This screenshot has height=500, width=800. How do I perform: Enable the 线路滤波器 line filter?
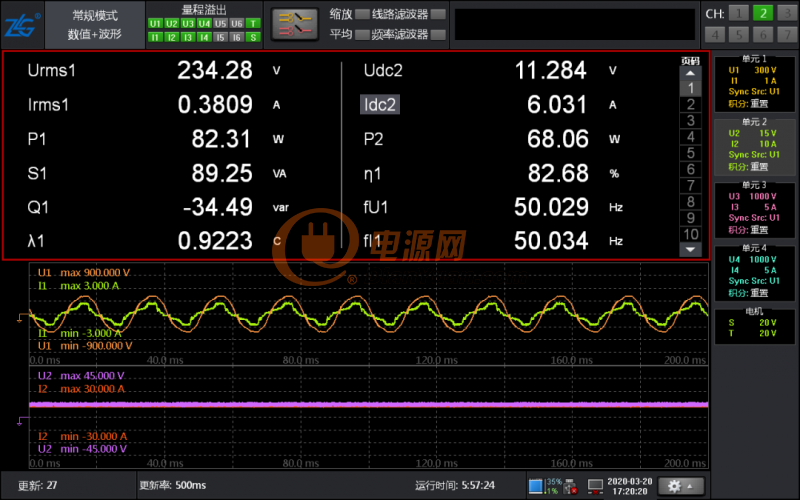(437, 14)
